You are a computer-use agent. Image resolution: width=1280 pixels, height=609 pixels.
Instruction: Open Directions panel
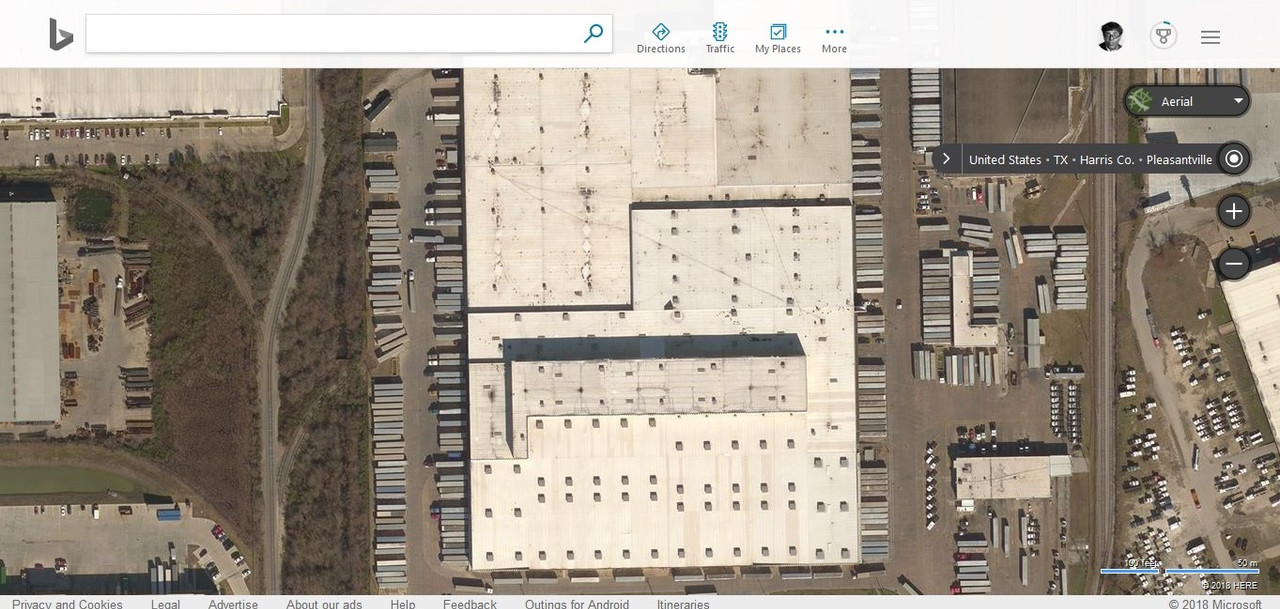point(661,38)
